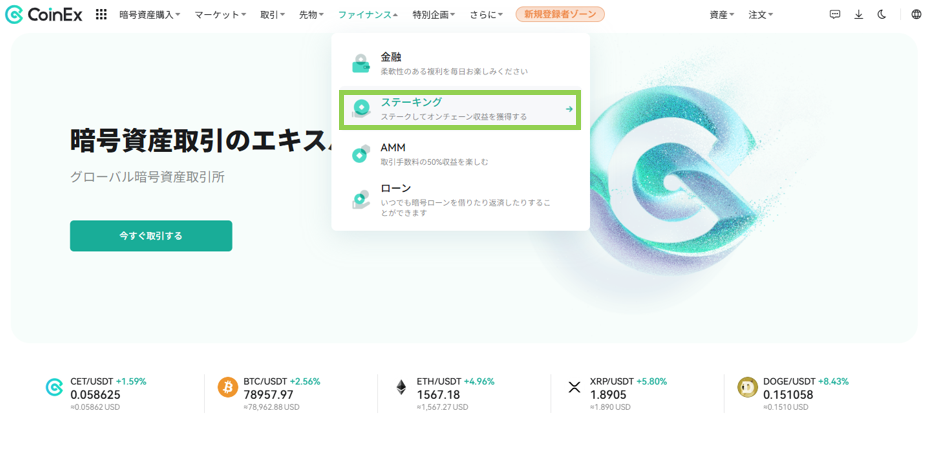Open the chat support icon
Image resolution: width=930 pixels, height=454 pixels.
[x=835, y=15]
